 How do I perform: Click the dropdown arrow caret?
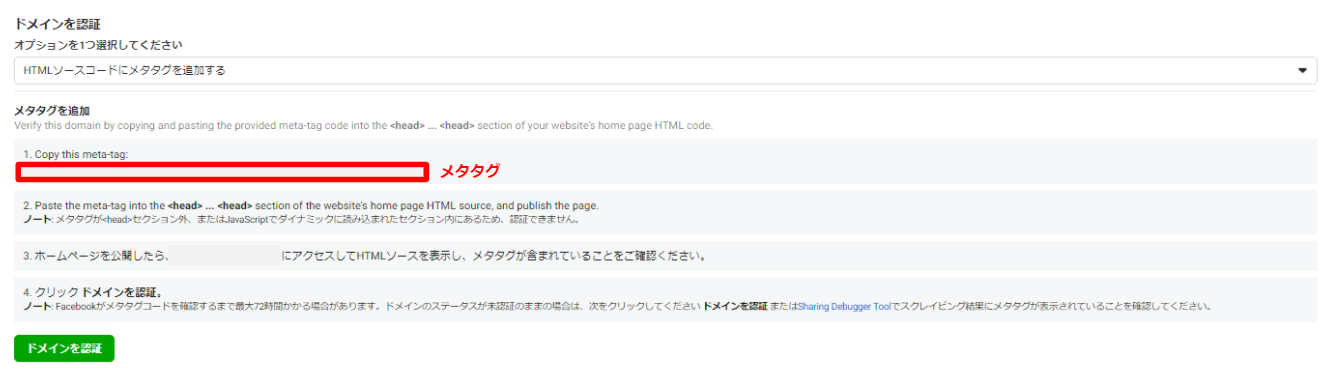click(x=1302, y=71)
